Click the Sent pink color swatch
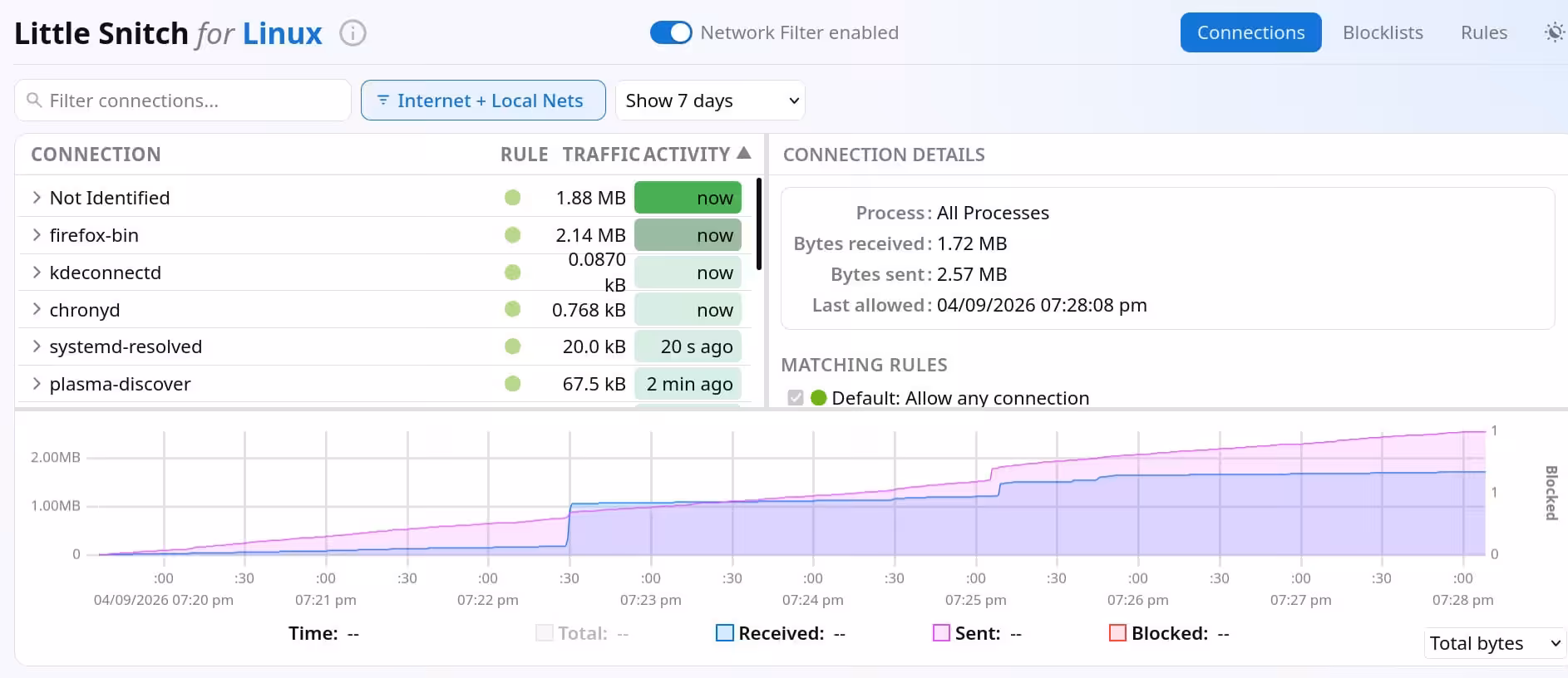The height and width of the screenshot is (678, 1568). click(x=941, y=633)
